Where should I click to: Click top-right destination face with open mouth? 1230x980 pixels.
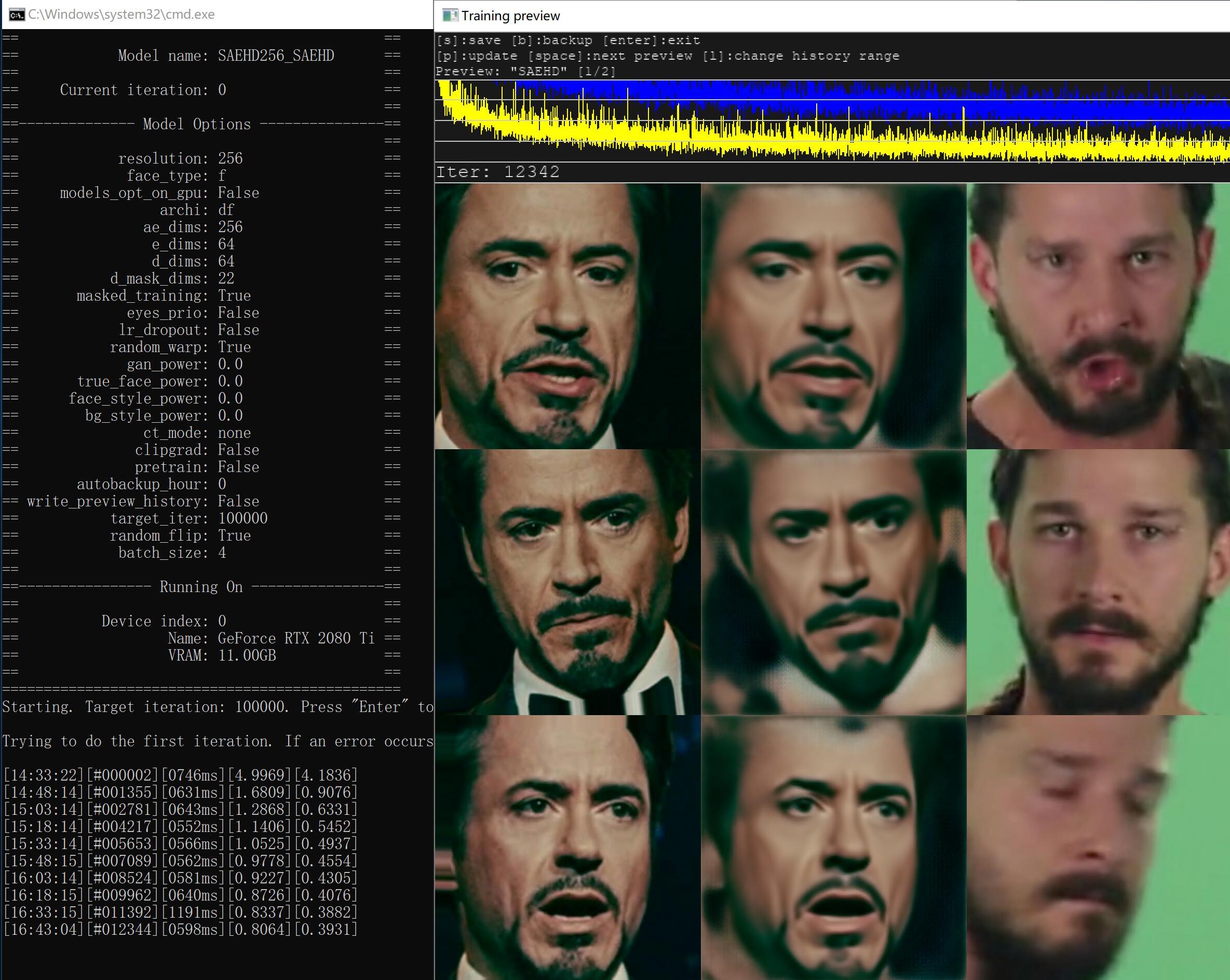(1098, 316)
